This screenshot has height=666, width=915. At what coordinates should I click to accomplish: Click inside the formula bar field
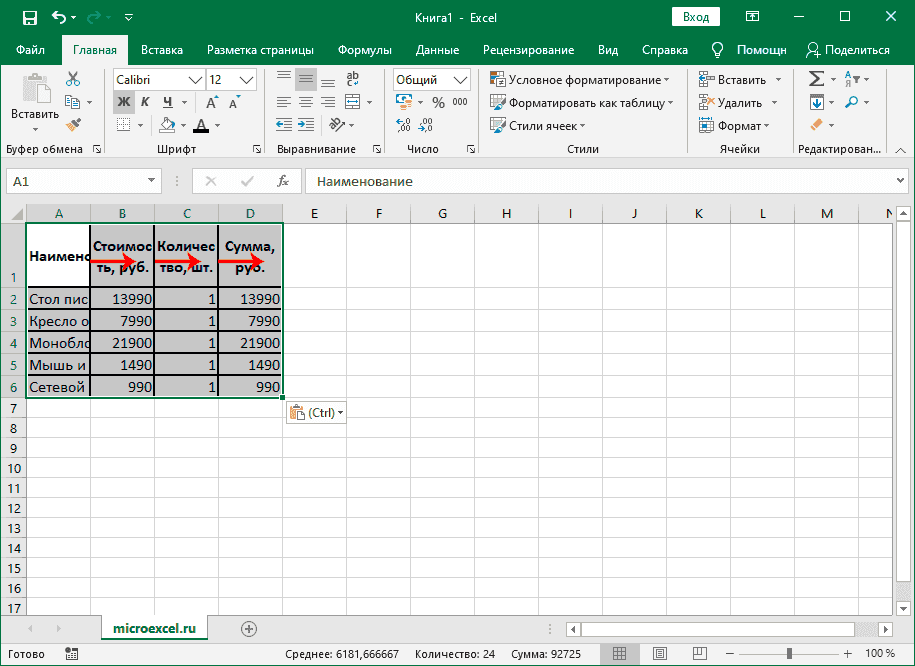(x=600, y=181)
